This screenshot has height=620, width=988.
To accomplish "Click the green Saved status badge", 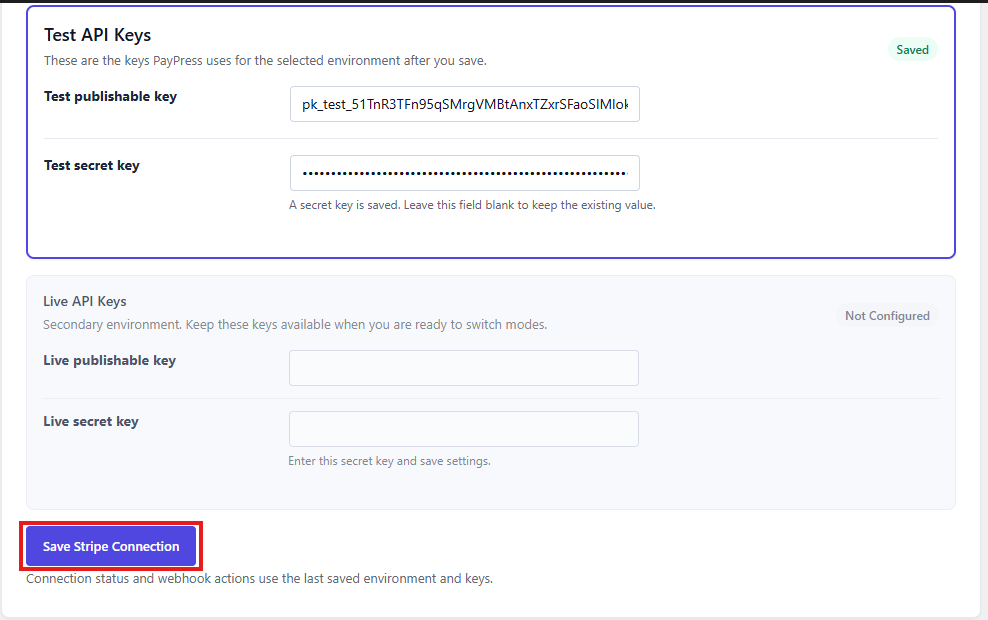I will [912, 50].
